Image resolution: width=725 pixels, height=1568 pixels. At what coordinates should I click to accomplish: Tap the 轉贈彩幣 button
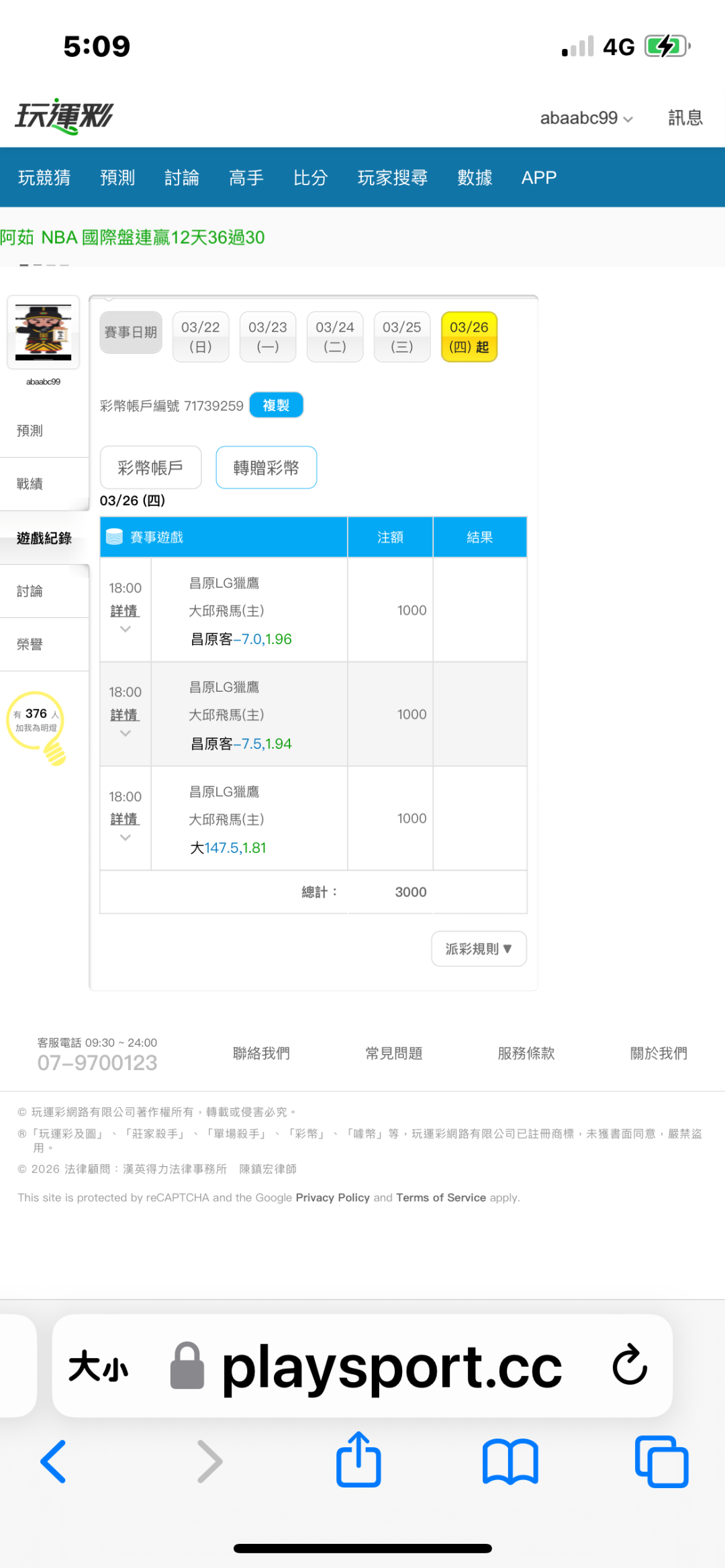pyautogui.click(x=266, y=468)
